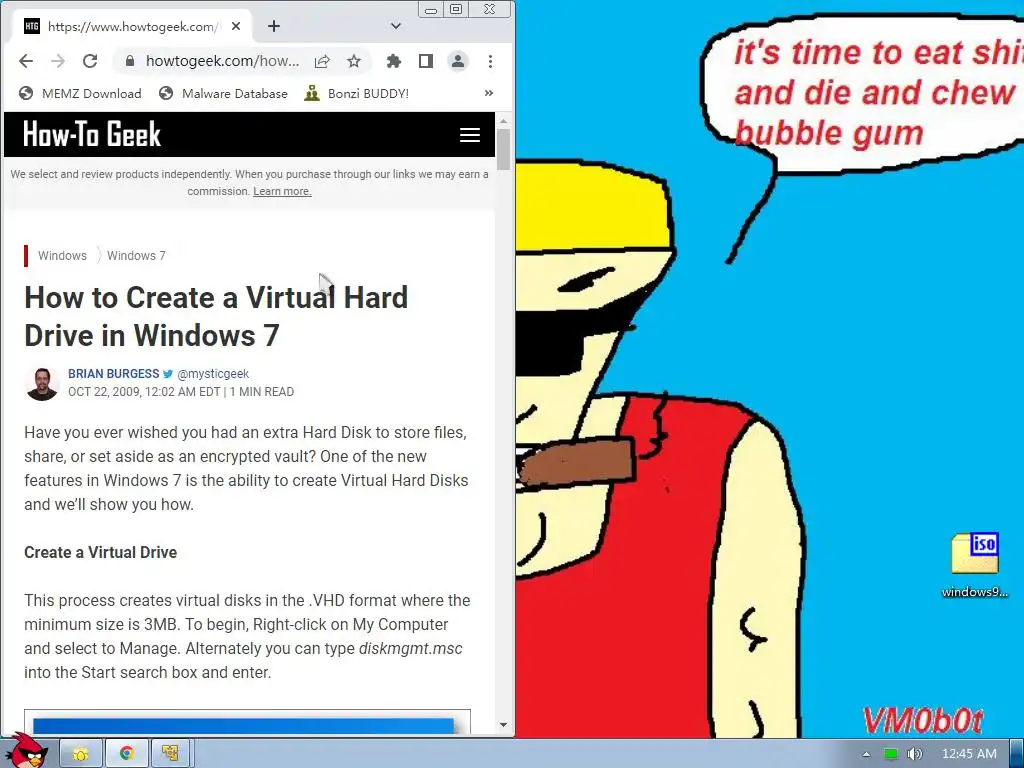Image resolution: width=1024 pixels, height=768 pixels.
Task: Maximize the Chrome window
Action: 456,9
